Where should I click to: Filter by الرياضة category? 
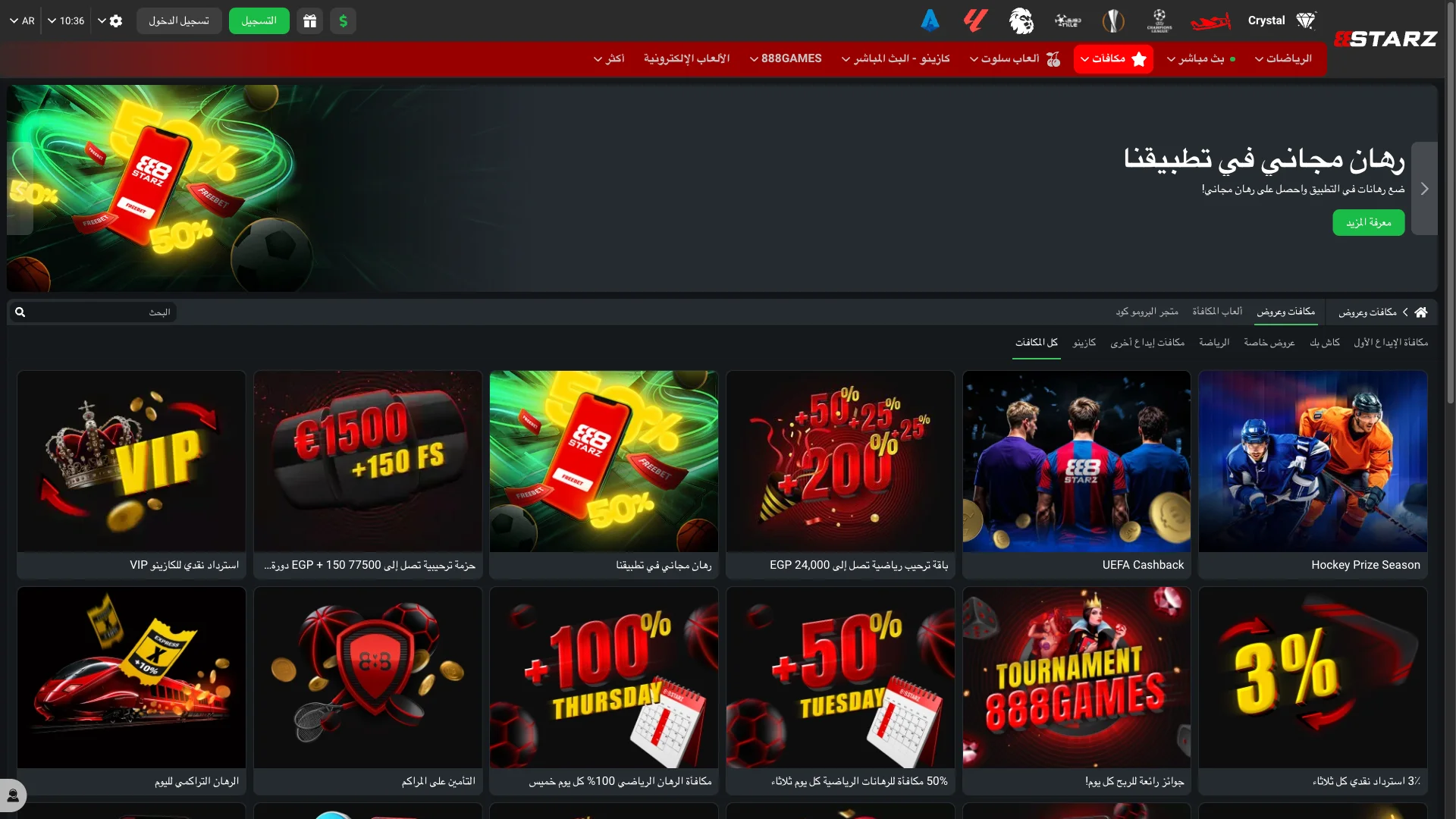pos(1214,343)
